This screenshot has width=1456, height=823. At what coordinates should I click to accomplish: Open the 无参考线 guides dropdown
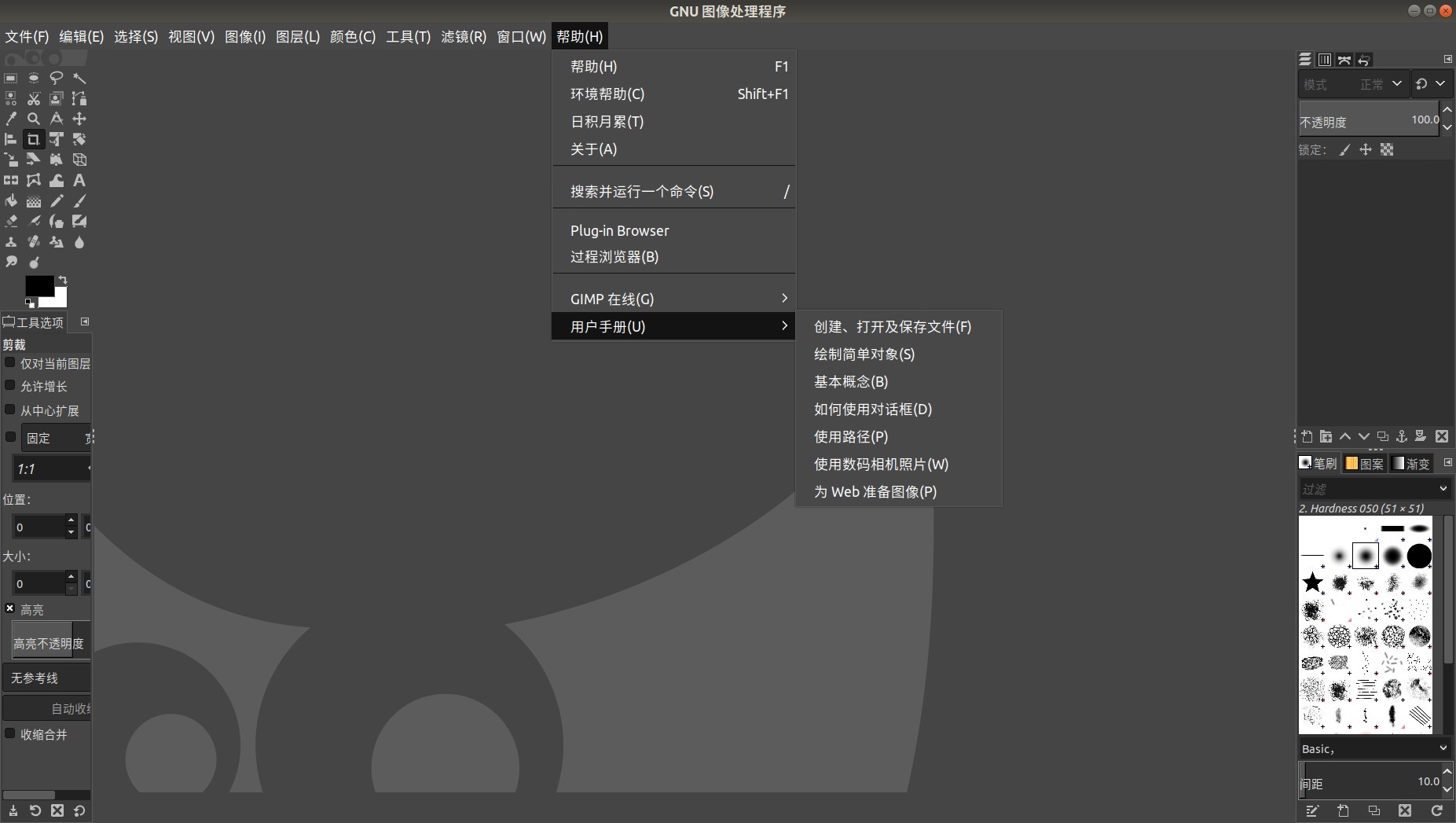(46, 678)
